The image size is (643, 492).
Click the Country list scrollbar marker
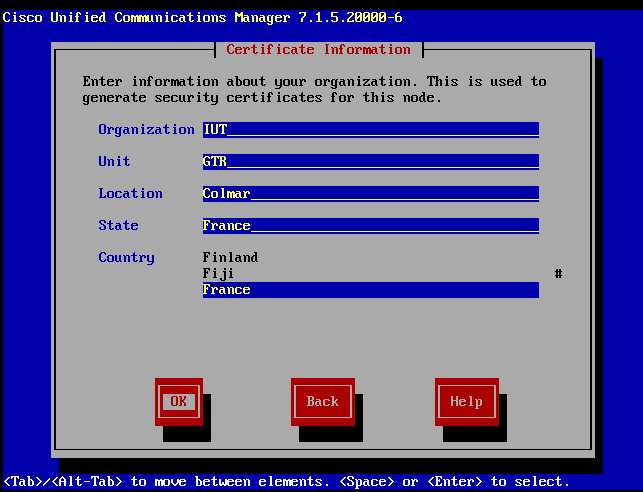pyautogui.click(x=558, y=273)
